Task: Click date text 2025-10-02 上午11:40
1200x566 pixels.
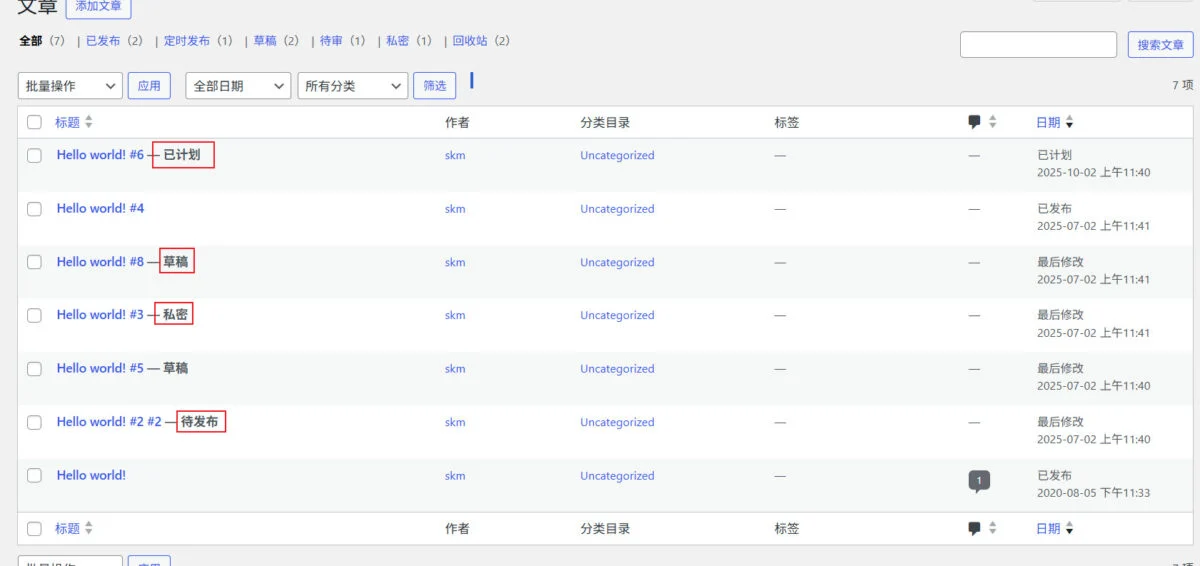Action: 1093,173
